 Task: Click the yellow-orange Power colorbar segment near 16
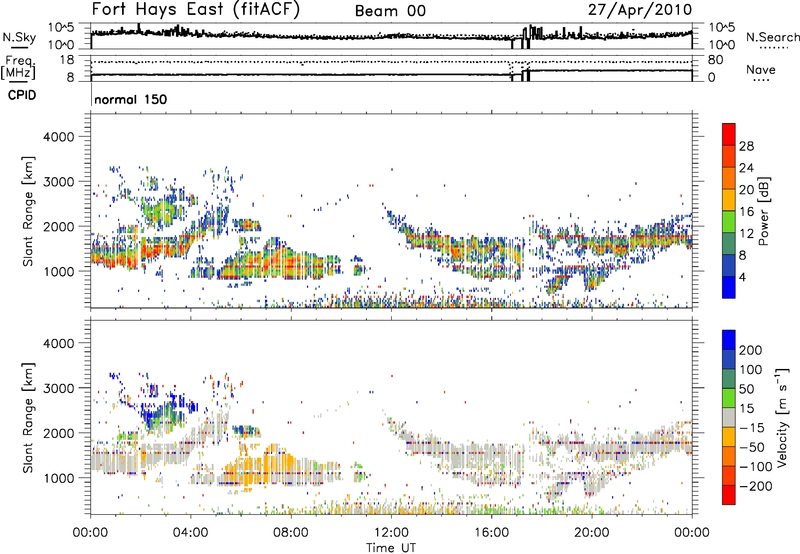point(729,199)
